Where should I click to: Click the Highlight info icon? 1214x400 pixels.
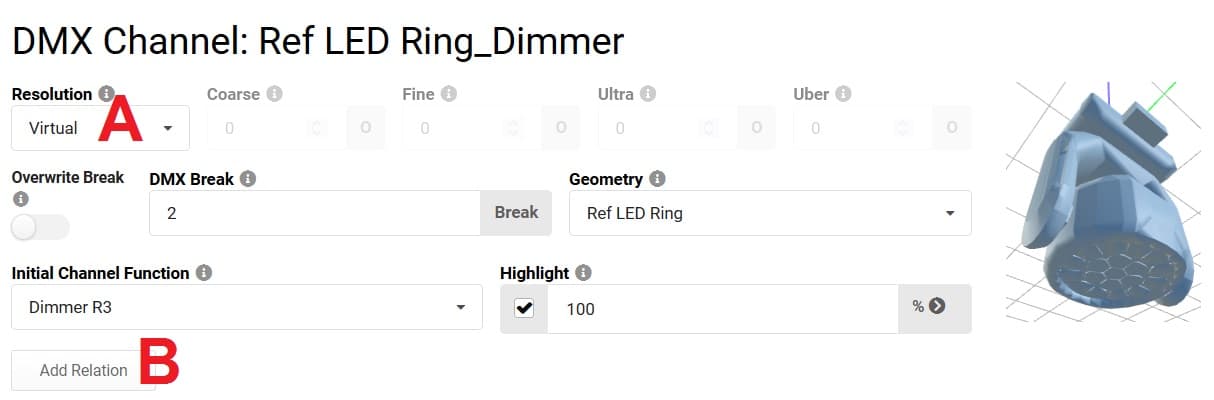584,273
